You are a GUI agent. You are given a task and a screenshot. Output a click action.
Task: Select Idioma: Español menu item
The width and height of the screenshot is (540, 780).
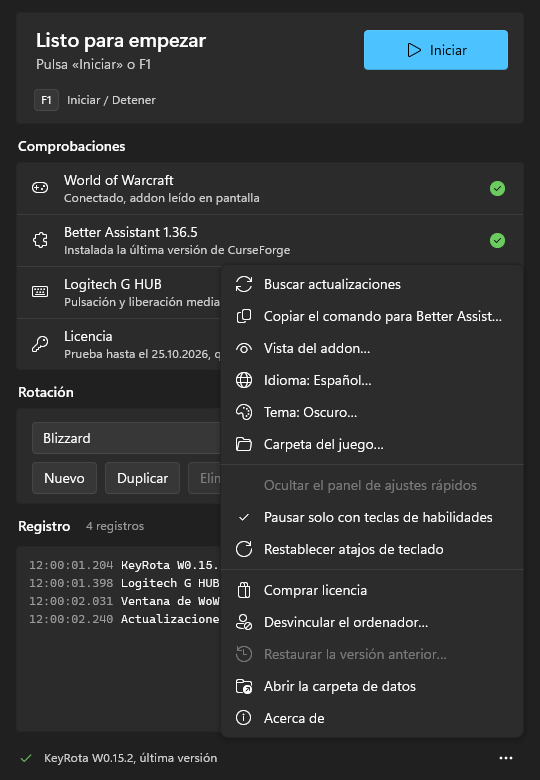[x=372, y=381]
